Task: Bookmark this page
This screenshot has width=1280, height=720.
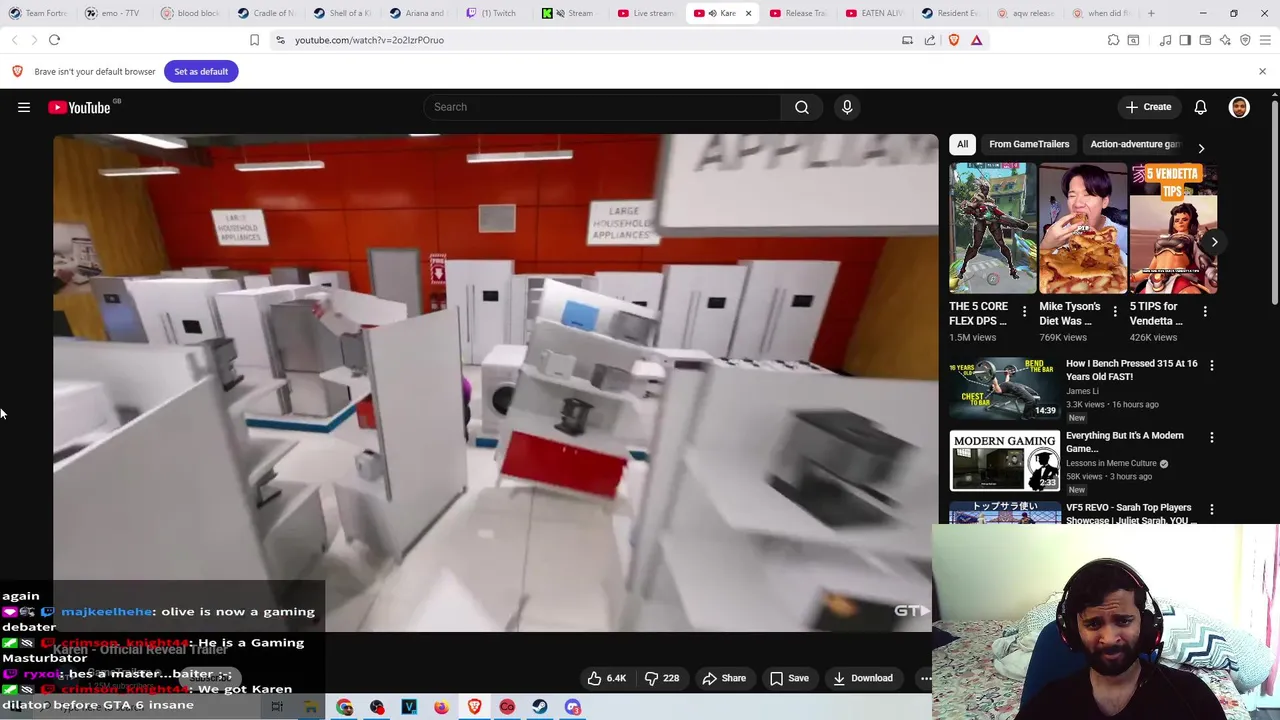Action: [254, 40]
